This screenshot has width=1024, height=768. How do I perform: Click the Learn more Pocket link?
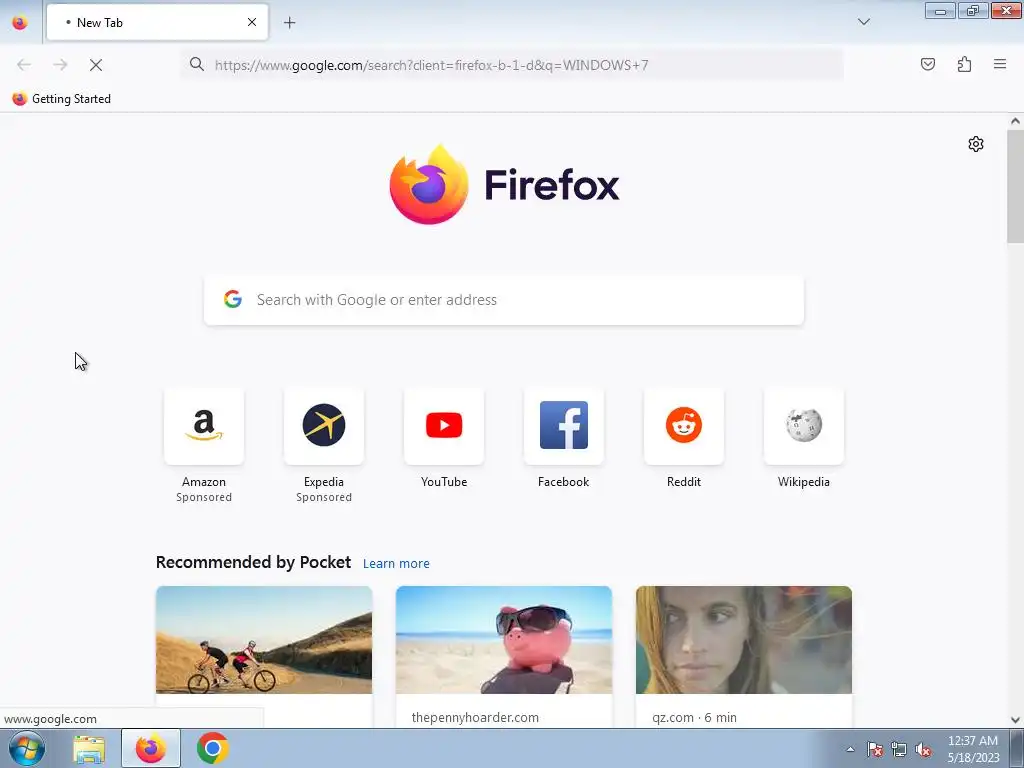click(x=396, y=564)
